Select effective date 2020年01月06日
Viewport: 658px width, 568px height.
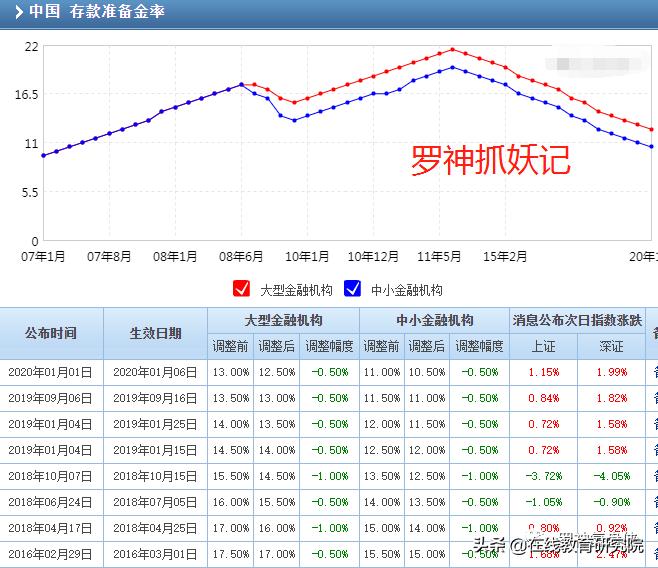tap(155, 372)
